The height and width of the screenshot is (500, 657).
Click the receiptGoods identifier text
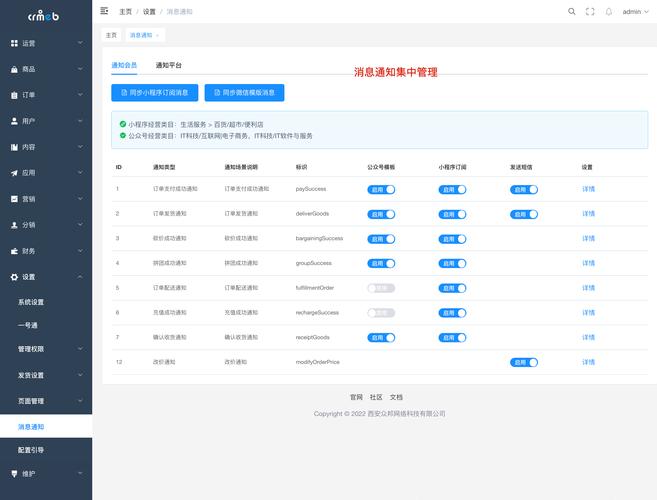[x=313, y=337]
